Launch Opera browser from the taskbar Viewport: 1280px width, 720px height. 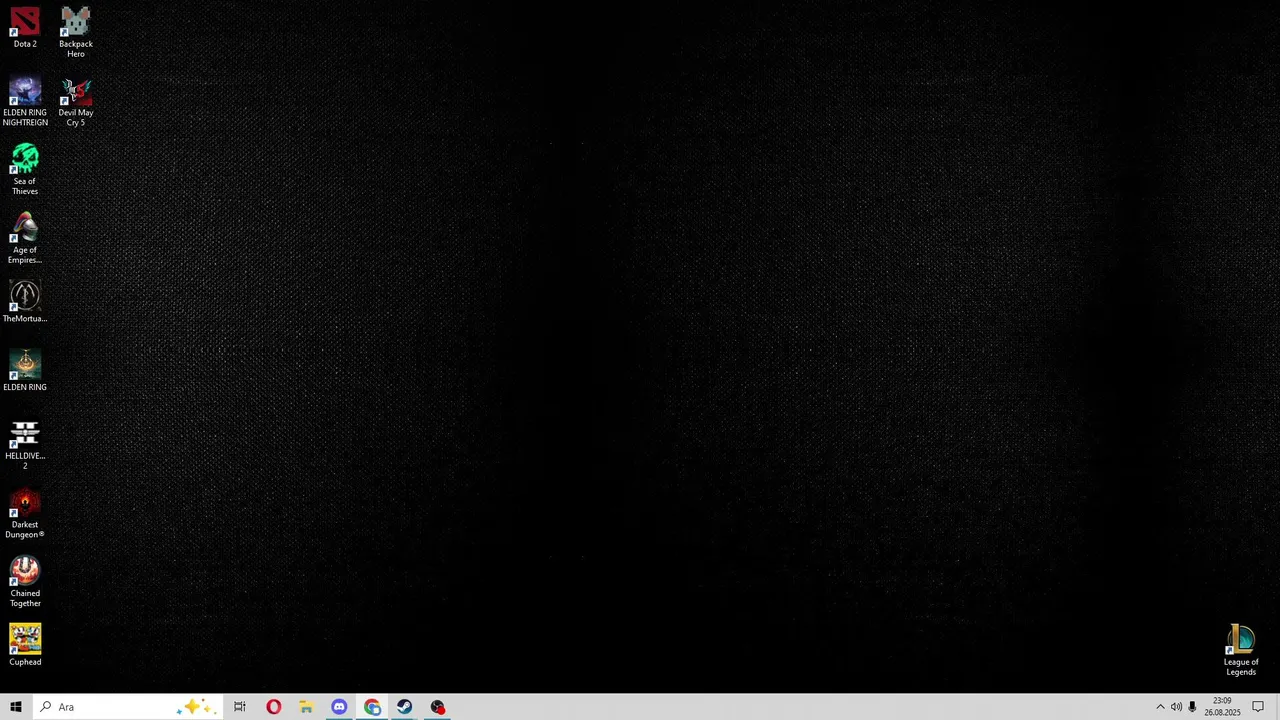point(273,707)
